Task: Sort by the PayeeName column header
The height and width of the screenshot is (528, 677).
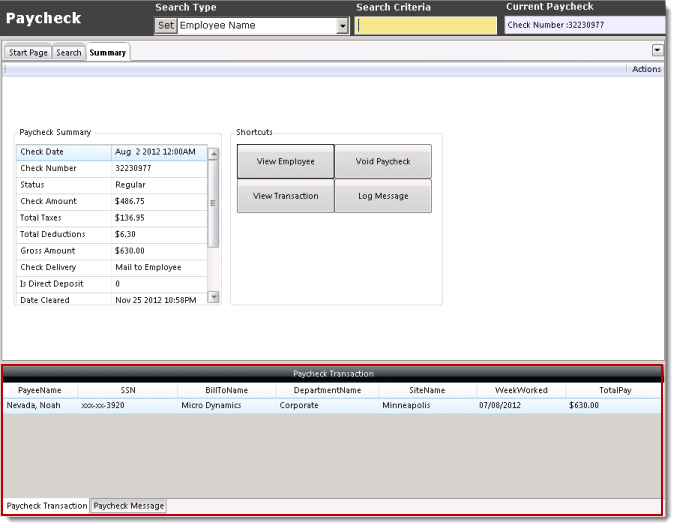Action: pos(40,390)
